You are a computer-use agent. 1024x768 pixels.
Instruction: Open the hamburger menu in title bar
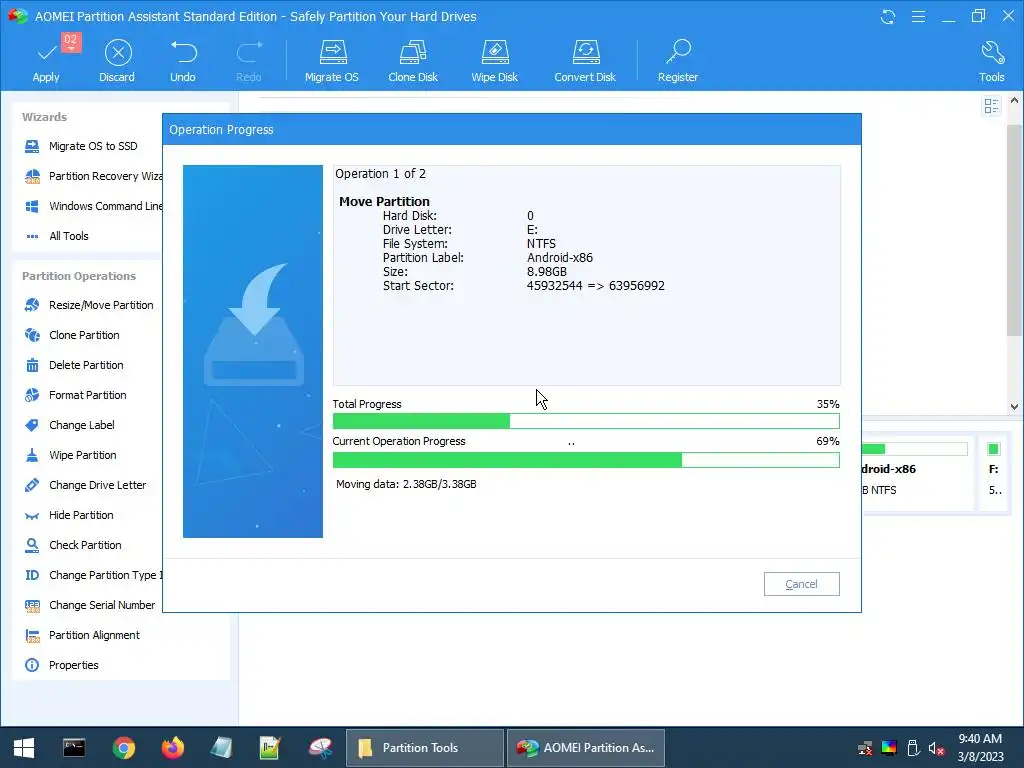(x=918, y=16)
